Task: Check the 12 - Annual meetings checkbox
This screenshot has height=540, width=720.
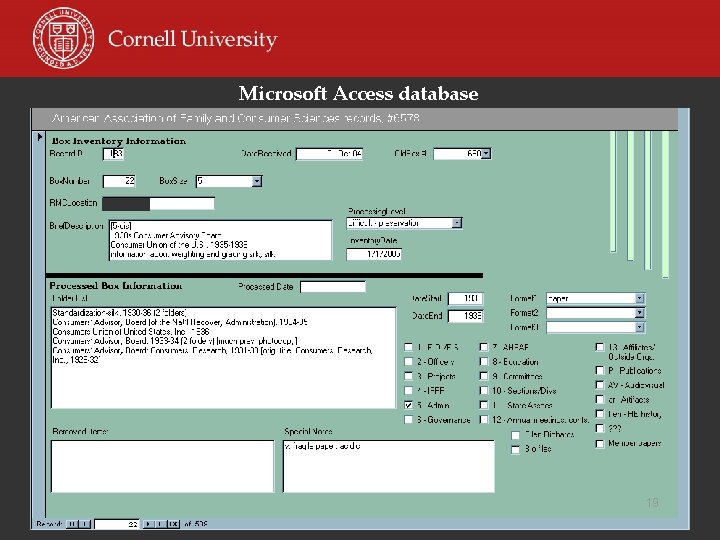Action: click(484, 419)
